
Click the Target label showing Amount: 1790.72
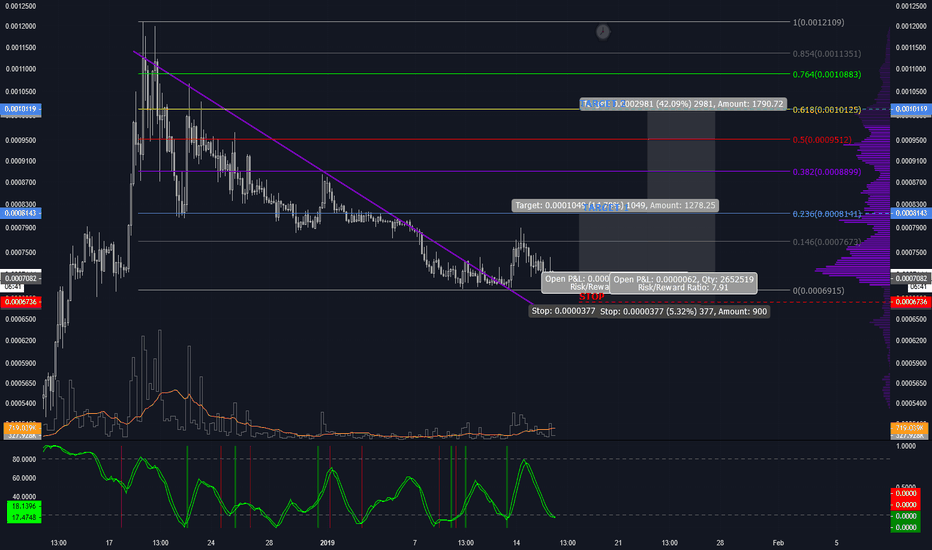(x=684, y=104)
